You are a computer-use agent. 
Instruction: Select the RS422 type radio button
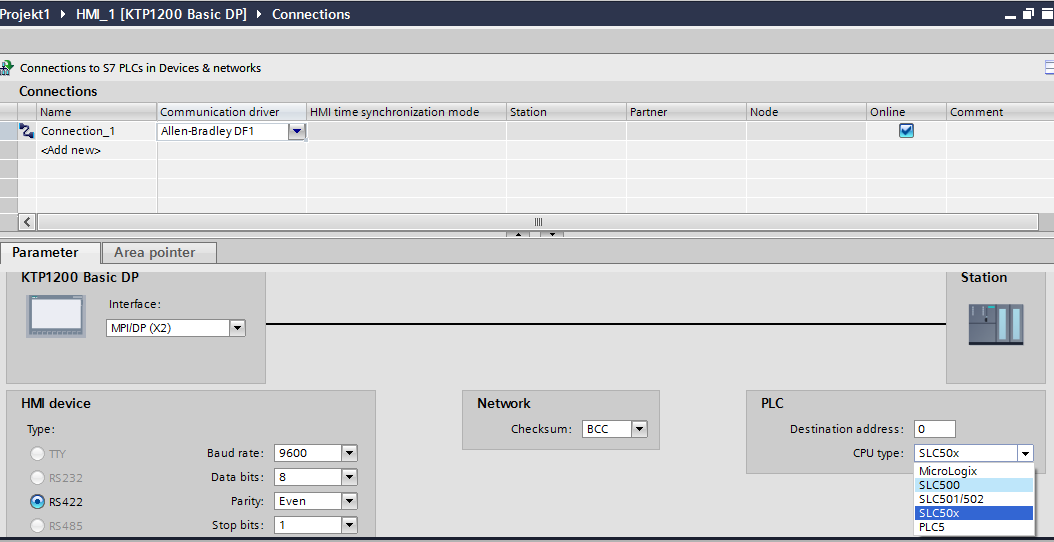point(38,502)
